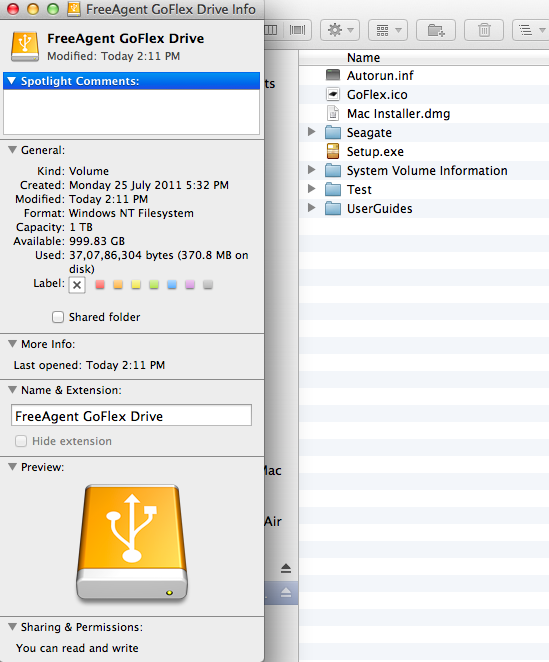The image size is (549, 662).
Task: Click the Trash delete toolbar button
Action: [484, 30]
